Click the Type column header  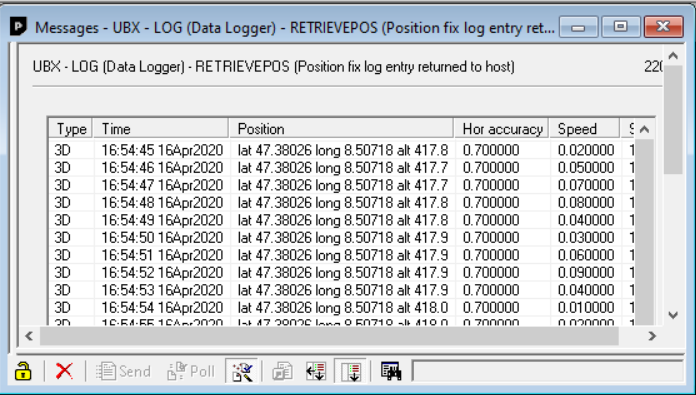click(71, 129)
